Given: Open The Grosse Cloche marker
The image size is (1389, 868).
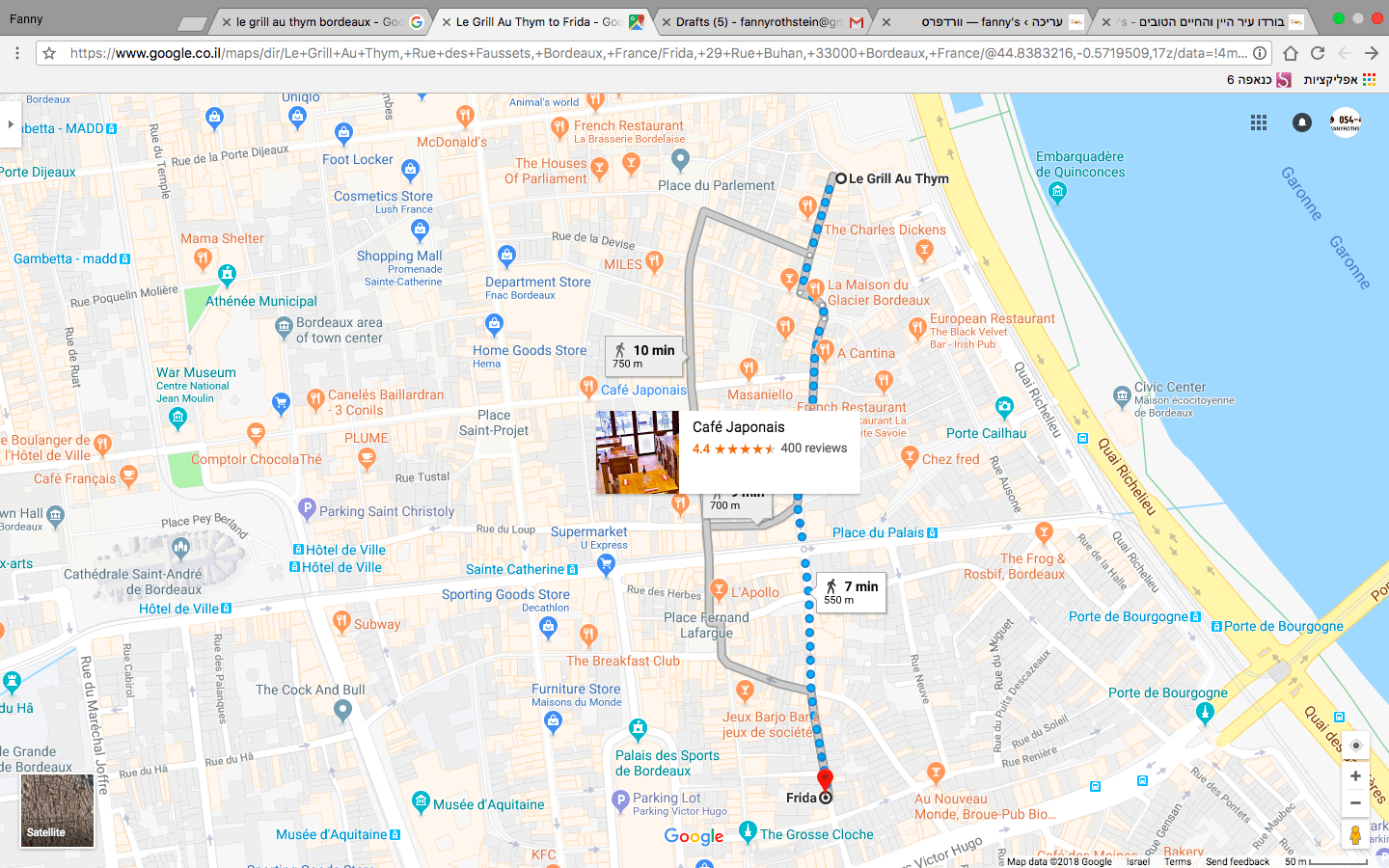Looking at the screenshot, I should 748,830.
